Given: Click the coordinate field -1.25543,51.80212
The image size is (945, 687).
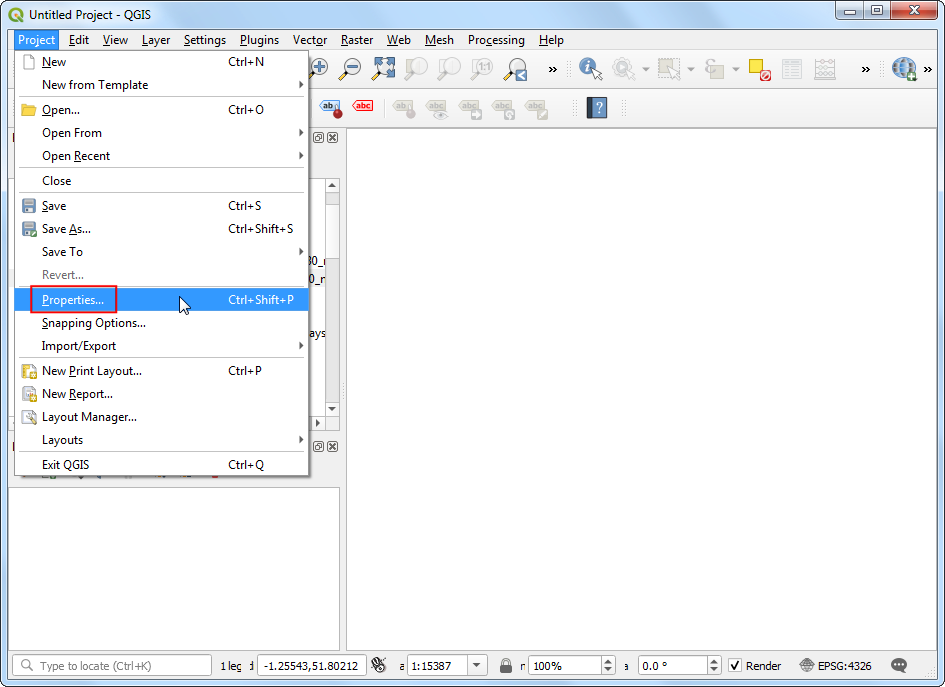Looking at the screenshot, I should coord(312,665).
